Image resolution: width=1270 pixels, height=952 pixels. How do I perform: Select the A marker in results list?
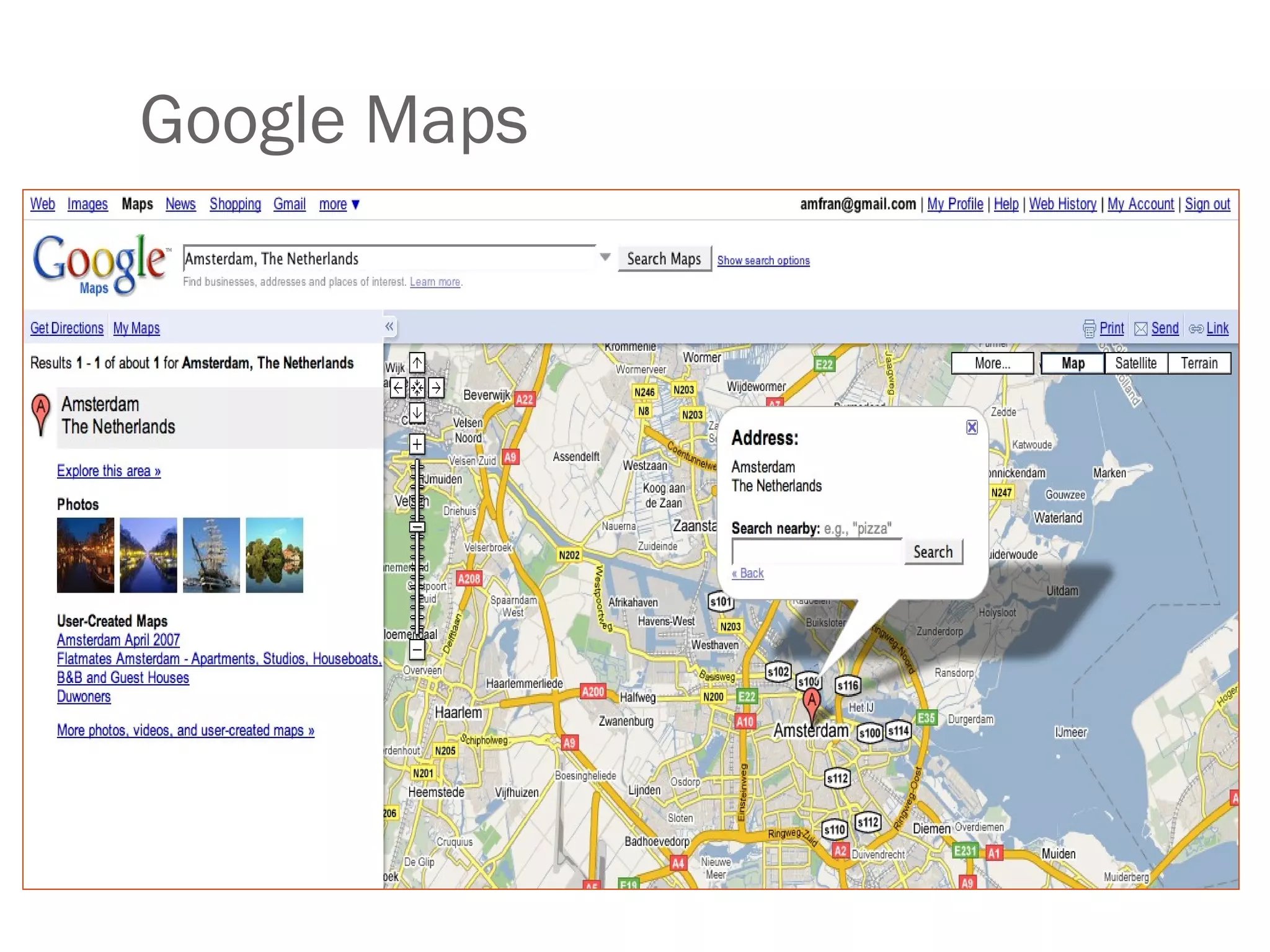pos(41,415)
